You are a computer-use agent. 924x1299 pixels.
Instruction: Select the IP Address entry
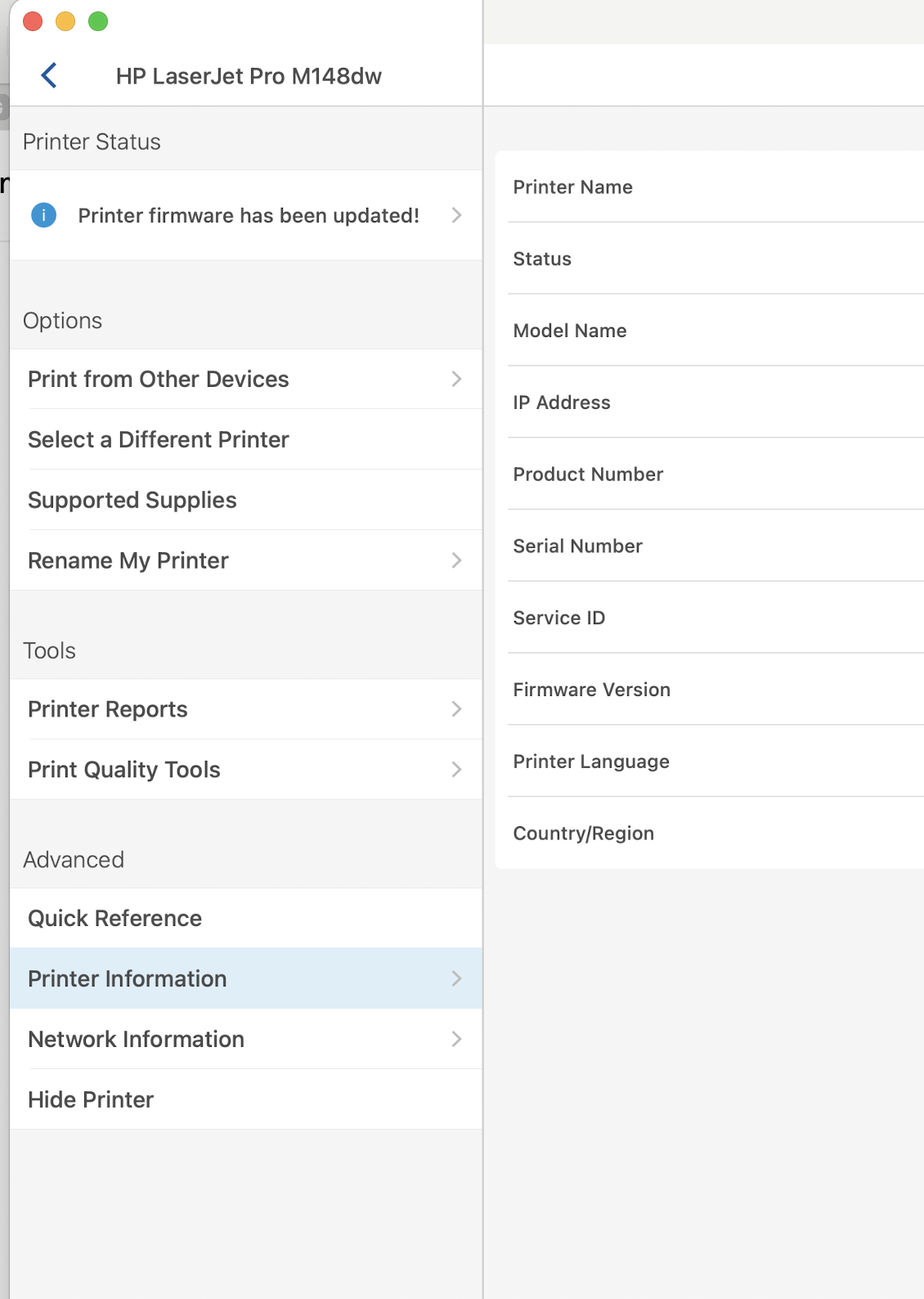pos(561,402)
